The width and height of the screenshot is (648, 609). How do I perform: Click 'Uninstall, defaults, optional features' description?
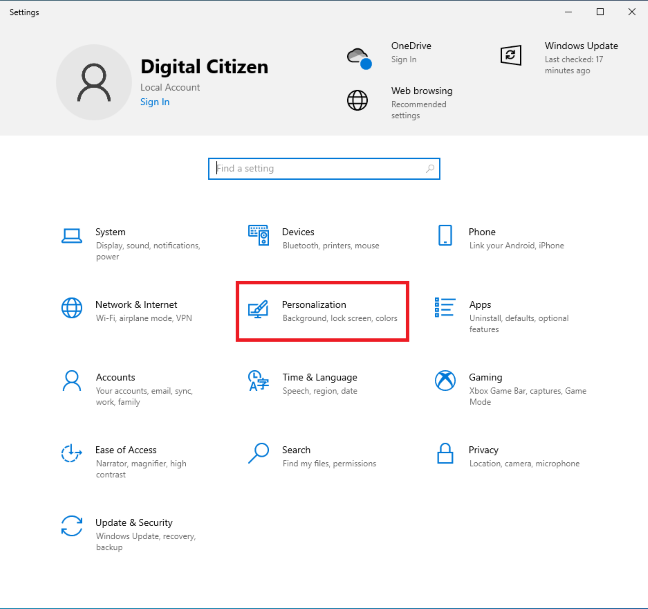[519, 324]
